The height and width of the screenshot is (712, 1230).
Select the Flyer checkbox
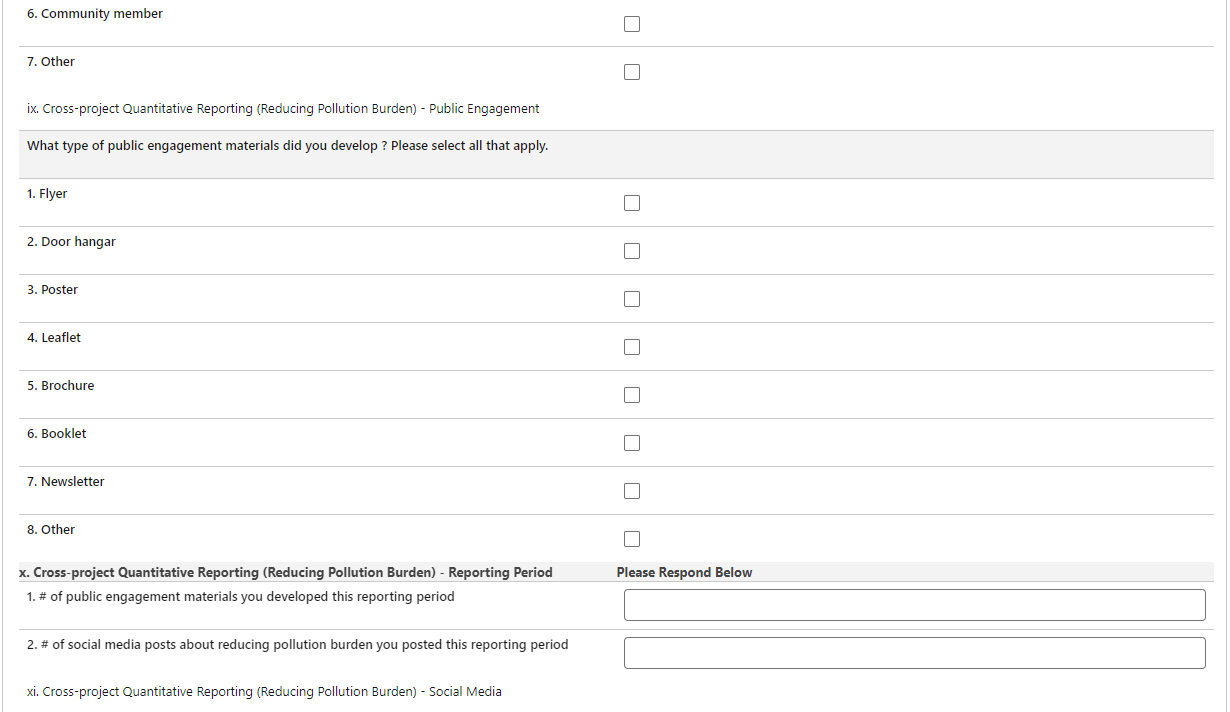[632, 203]
